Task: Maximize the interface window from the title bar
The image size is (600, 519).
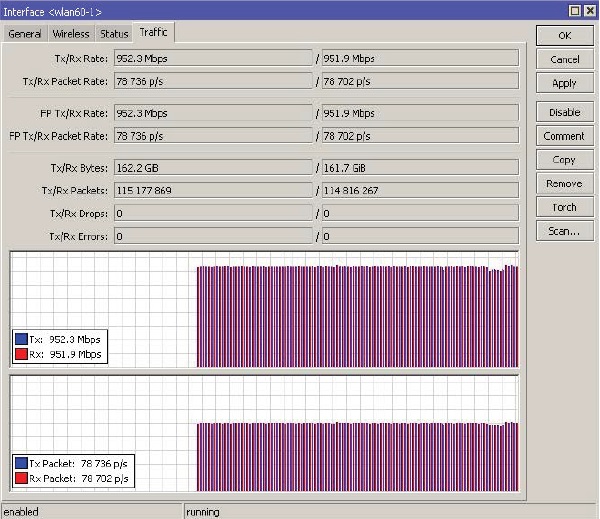Action: [x=575, y=10]
